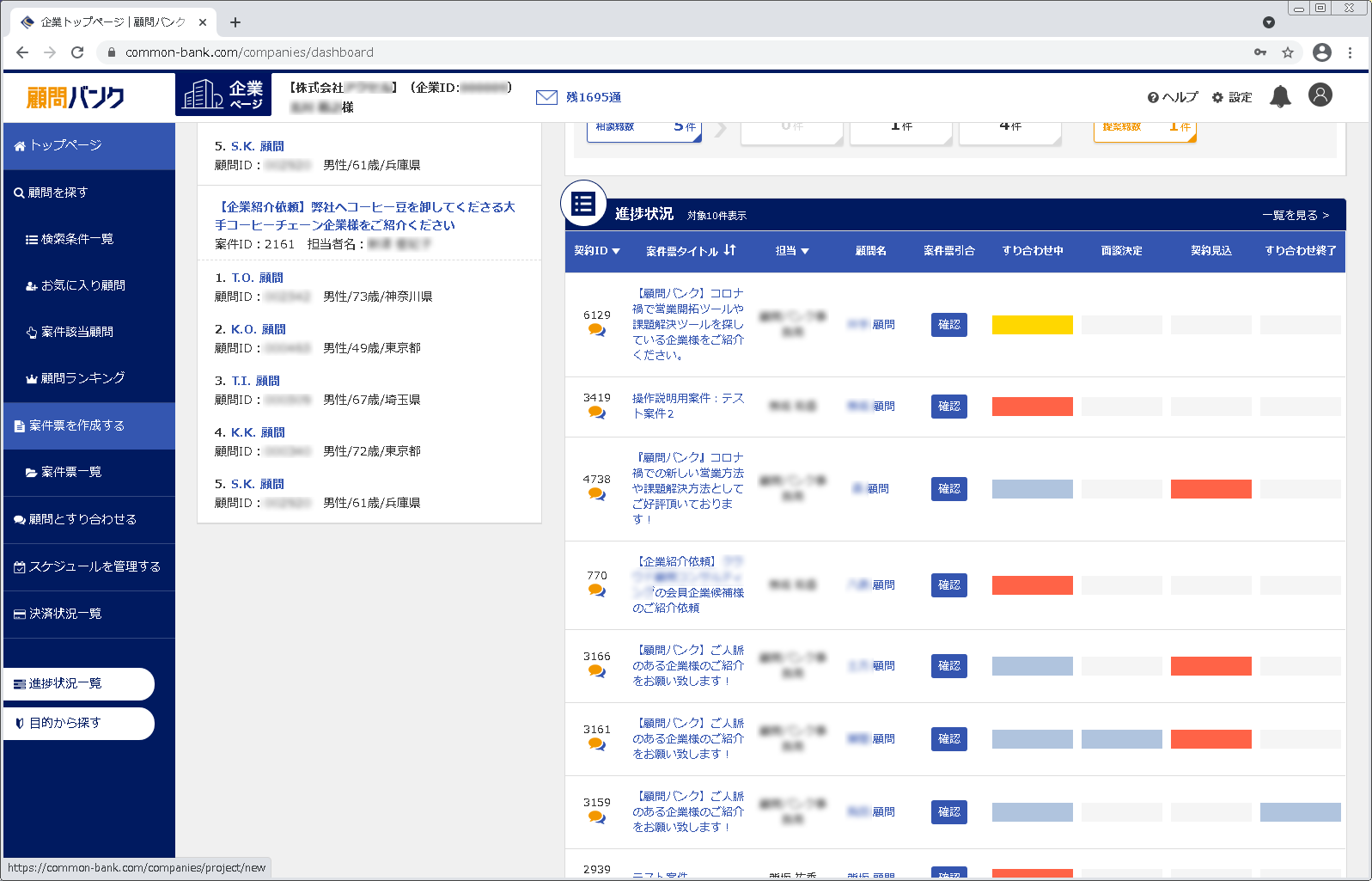This screenshot has width=1372, height=881.
Task: Click the 進捗状況 list icon circle
Action: click(583, 204)
